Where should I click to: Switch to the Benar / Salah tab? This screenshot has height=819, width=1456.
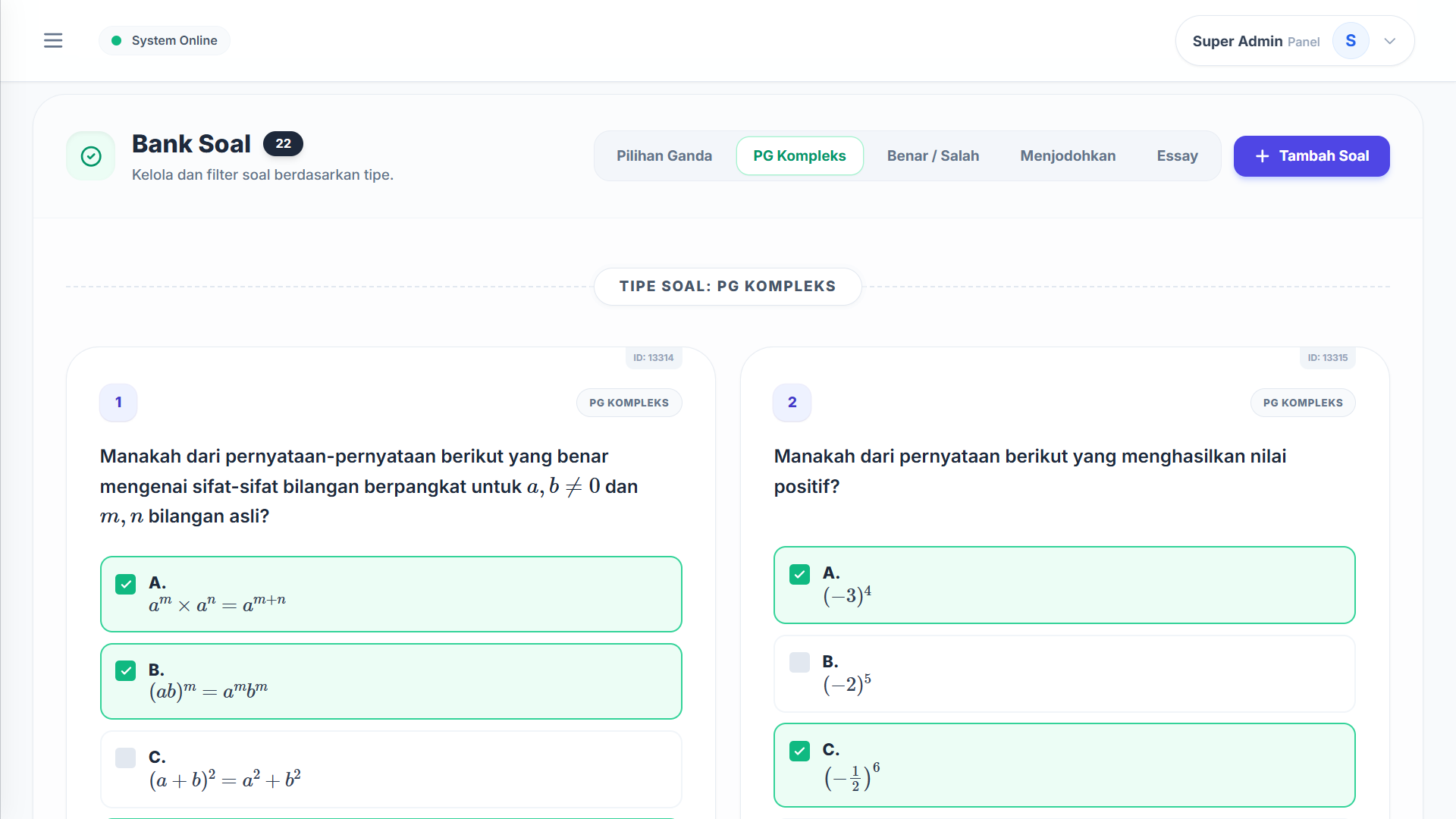[x=933, y=156]
